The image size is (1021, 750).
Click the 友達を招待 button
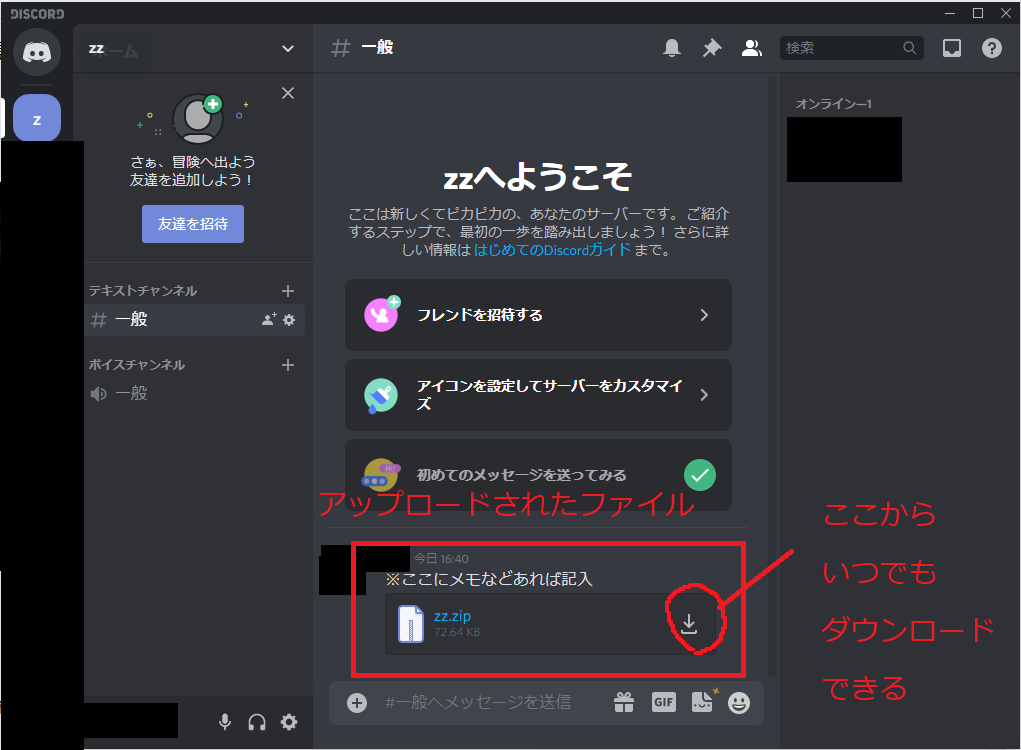click(193, 224)
